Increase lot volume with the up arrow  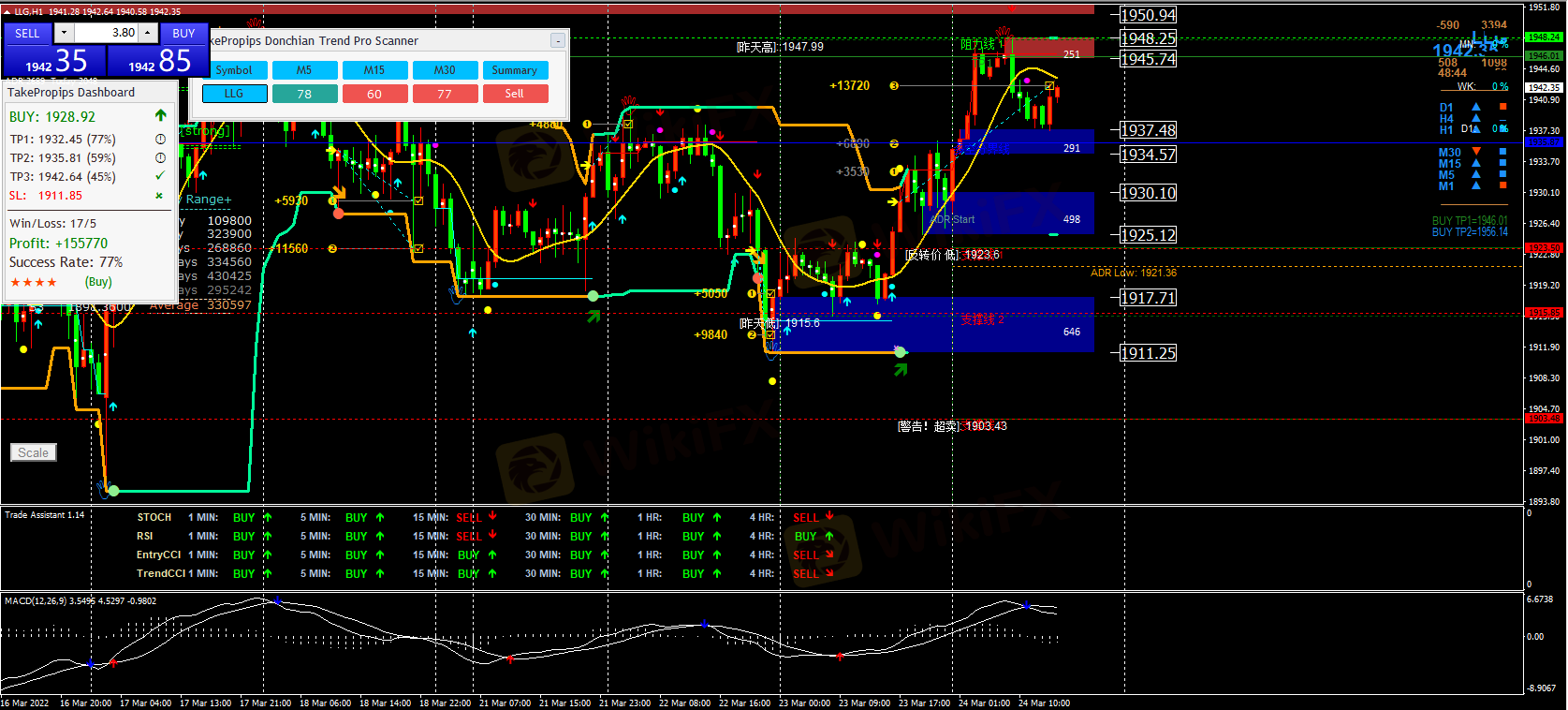coord(147,33)
